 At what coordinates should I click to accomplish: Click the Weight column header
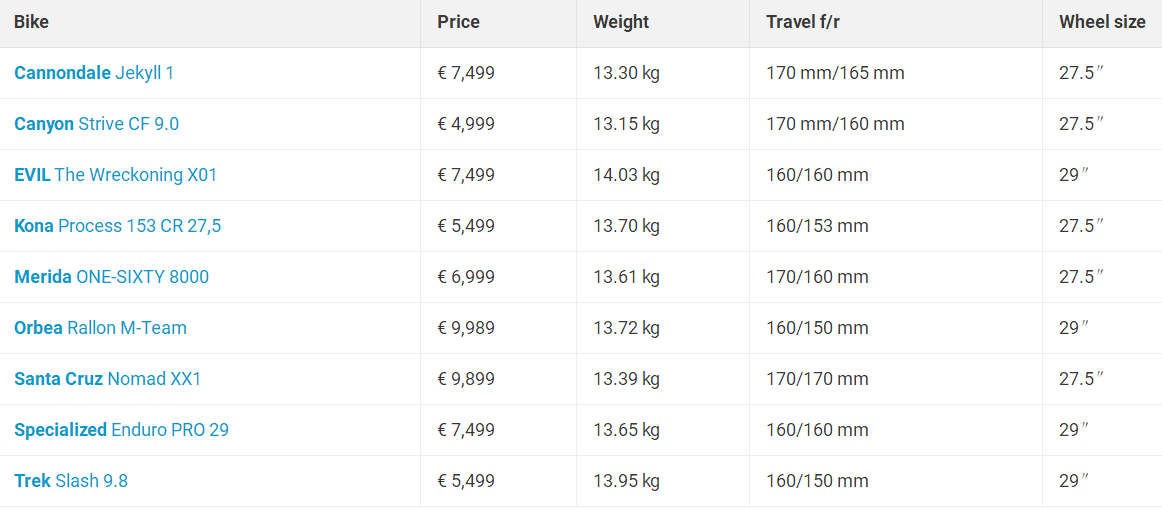pyautogui.click(x=620, y=22)
